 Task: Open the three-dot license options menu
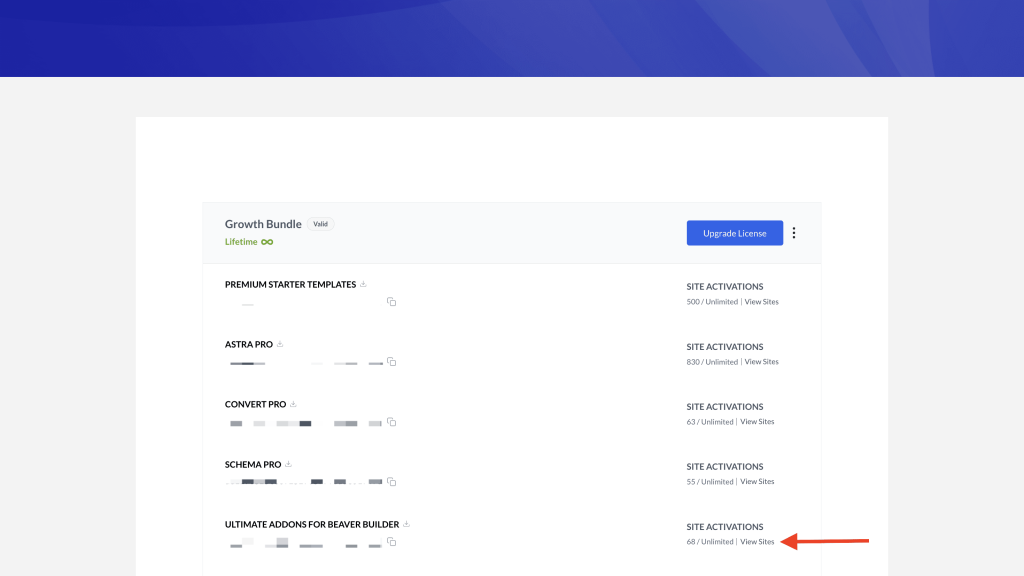794,233
